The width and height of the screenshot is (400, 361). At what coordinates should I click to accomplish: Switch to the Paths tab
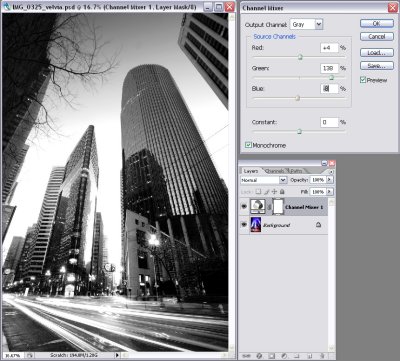click(x=296, y=171)
